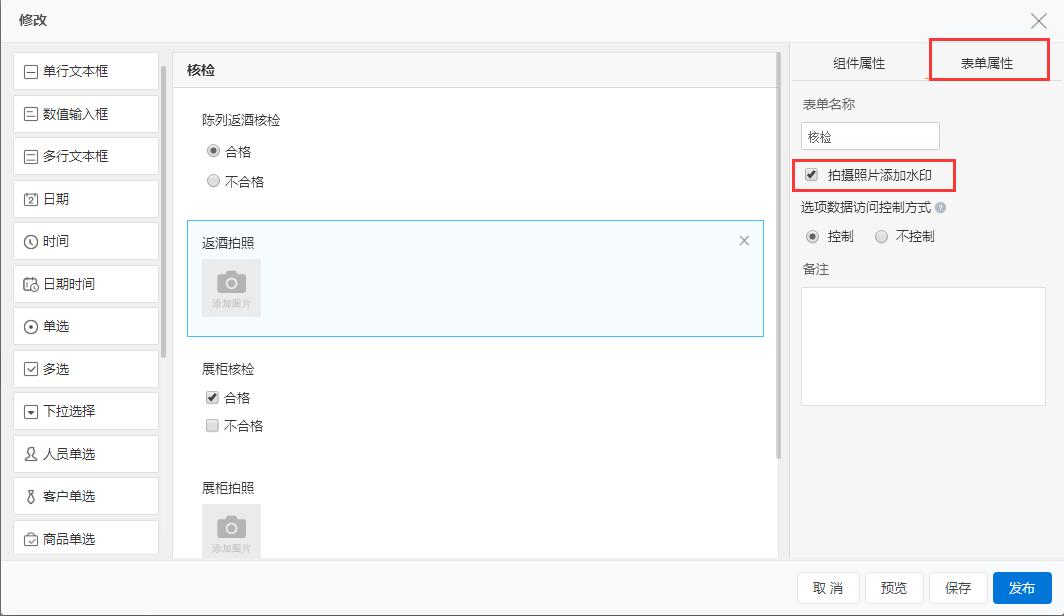Open the 表单属性 tab
Screen dimensions: 1064x616
tap(987, 63)
